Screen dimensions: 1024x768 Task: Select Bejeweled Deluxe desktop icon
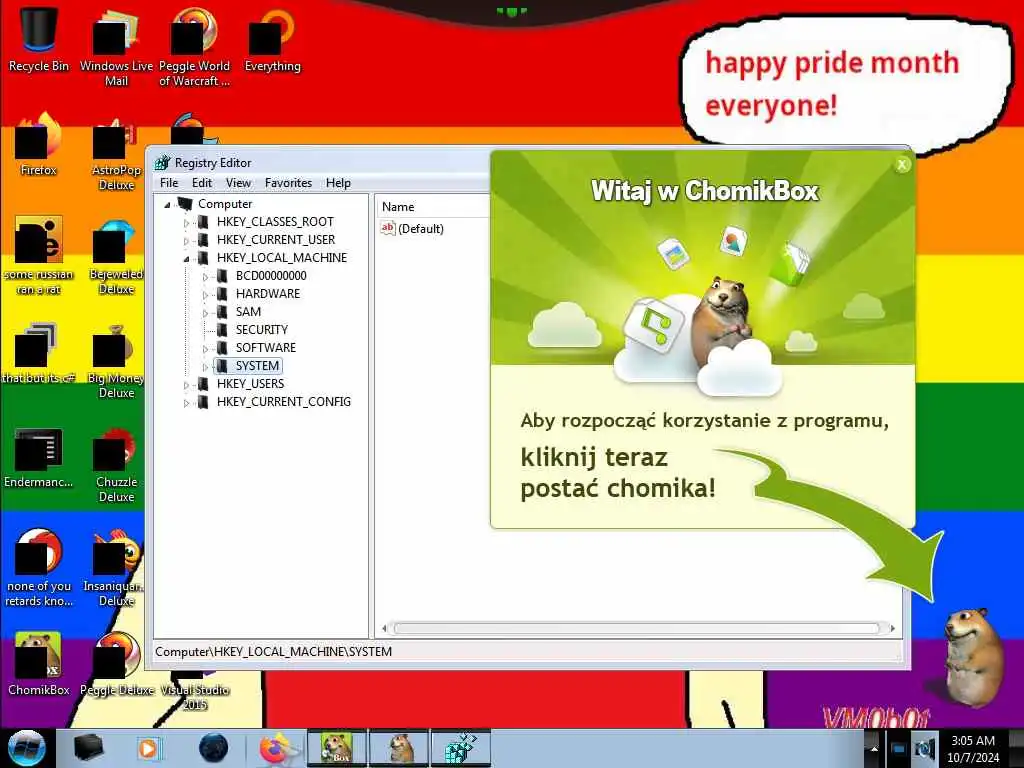click(116, 255)
